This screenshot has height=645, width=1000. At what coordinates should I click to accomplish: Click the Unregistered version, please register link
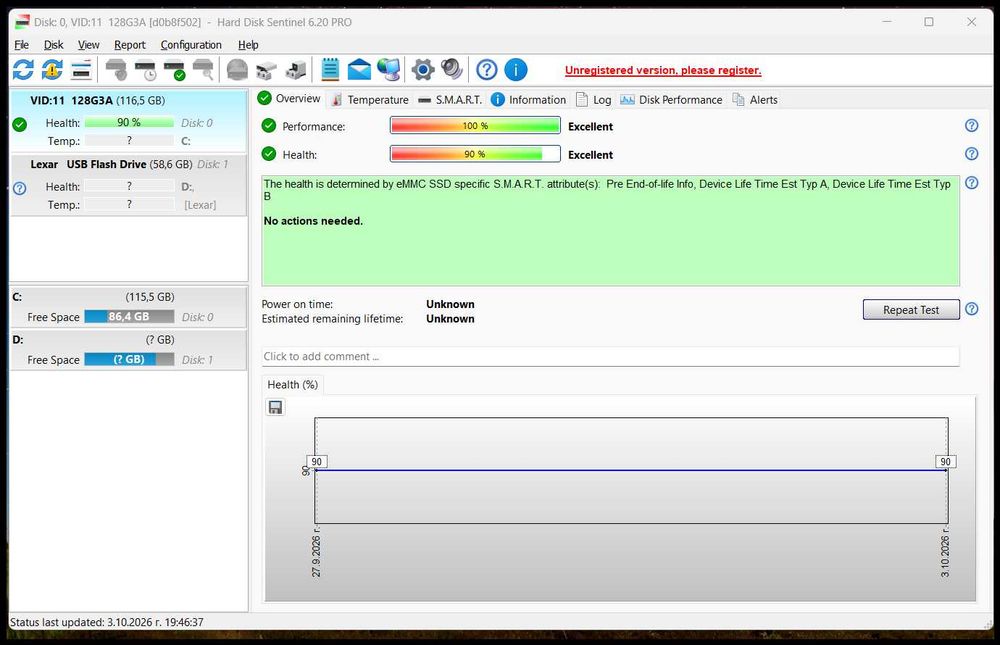(663, 70)
